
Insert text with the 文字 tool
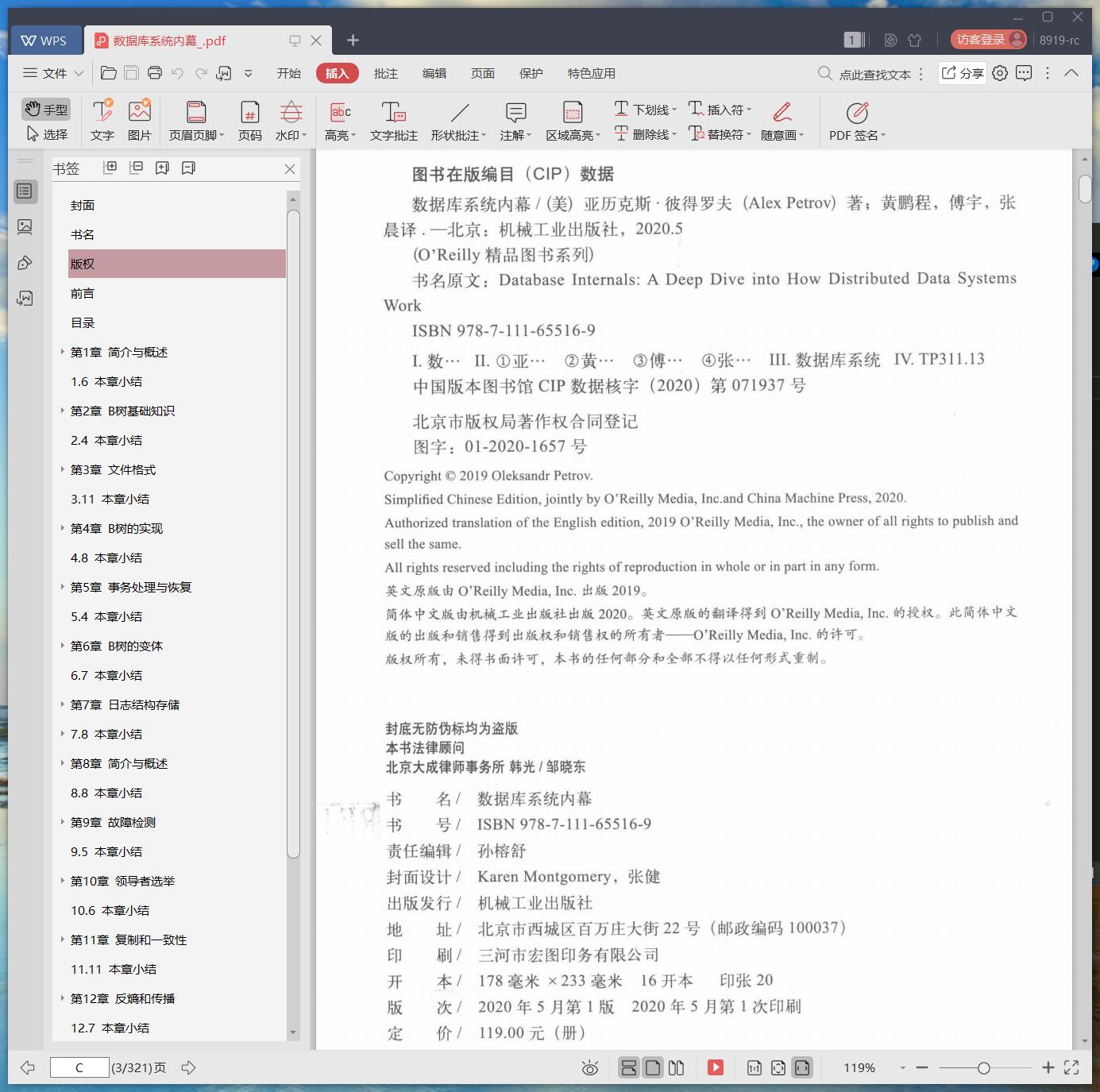102,121
